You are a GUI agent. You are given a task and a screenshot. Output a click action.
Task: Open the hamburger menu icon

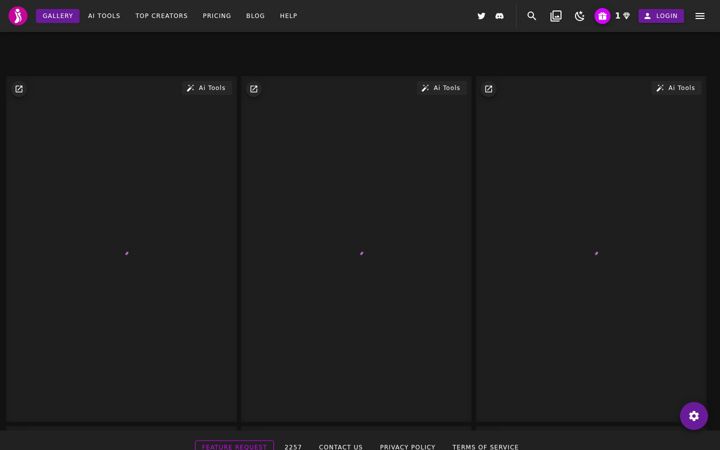point(700,16)
